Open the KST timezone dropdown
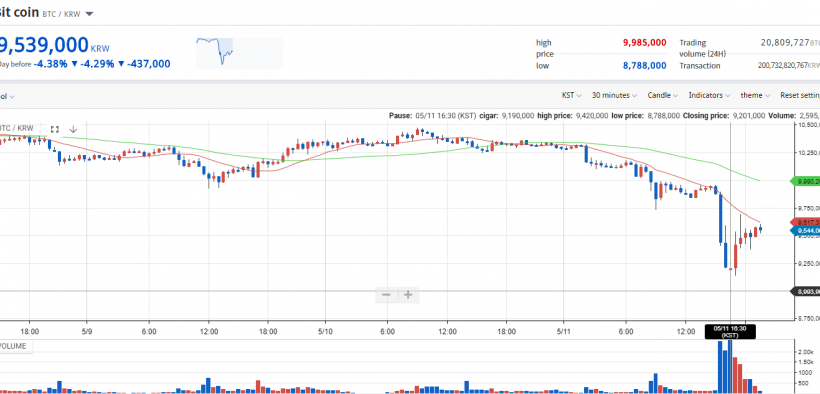This screenshot has width=820, height=394. 572,95
